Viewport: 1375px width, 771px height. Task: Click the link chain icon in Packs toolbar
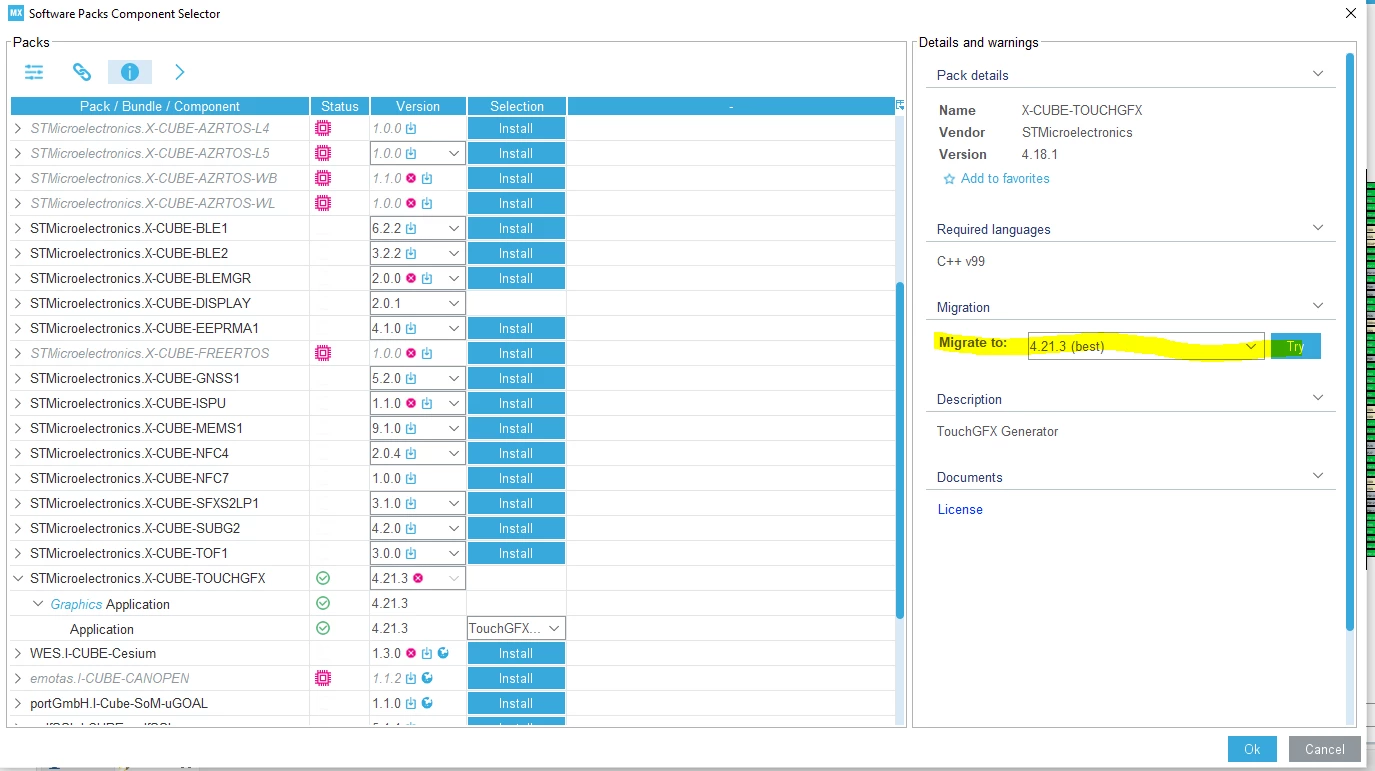tap(82, 72)
